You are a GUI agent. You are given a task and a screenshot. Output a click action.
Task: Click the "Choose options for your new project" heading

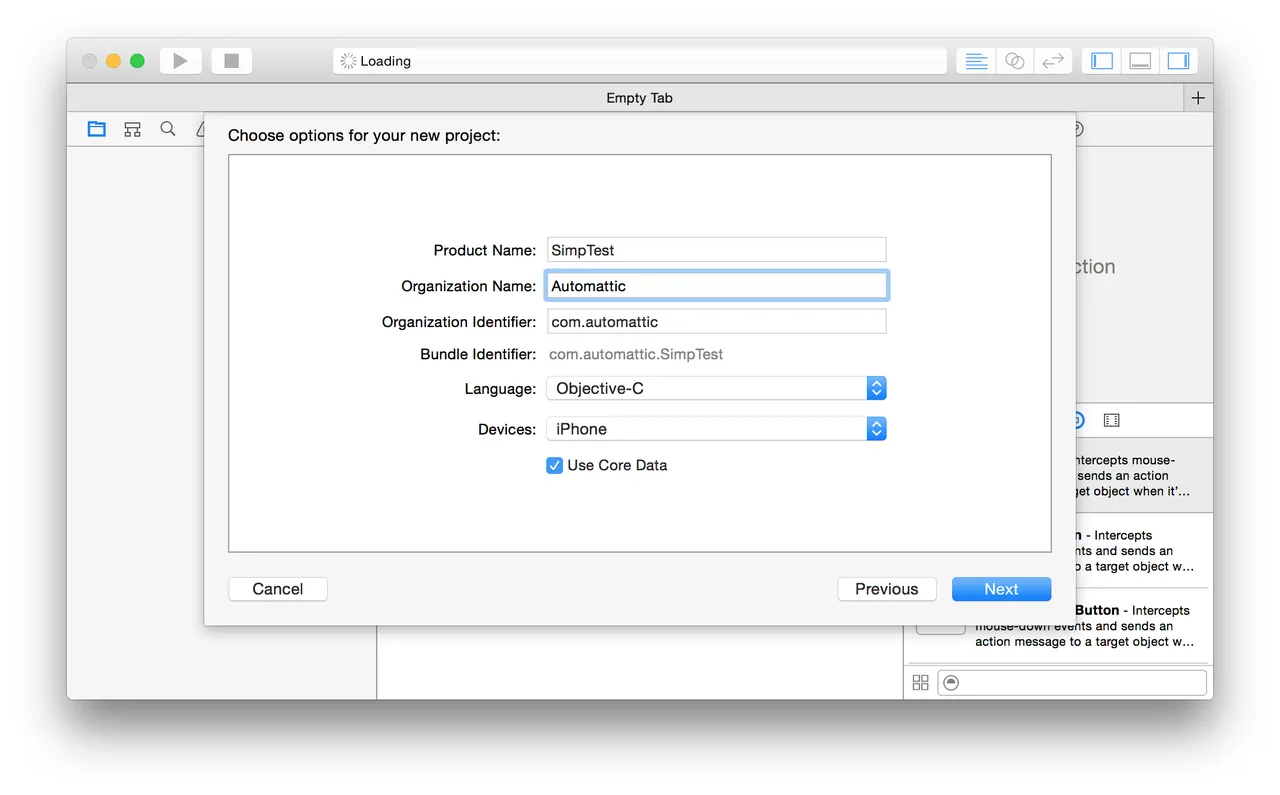(x=364, y=135)
